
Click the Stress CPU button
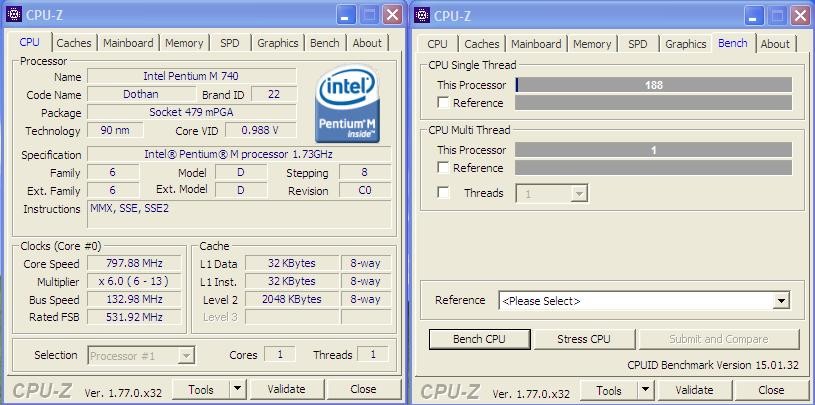coord(584,339)
